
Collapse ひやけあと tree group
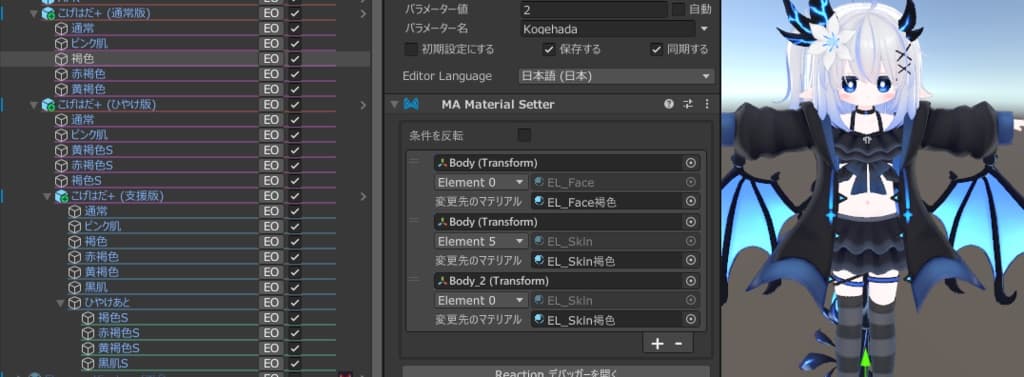pos(60,303)
